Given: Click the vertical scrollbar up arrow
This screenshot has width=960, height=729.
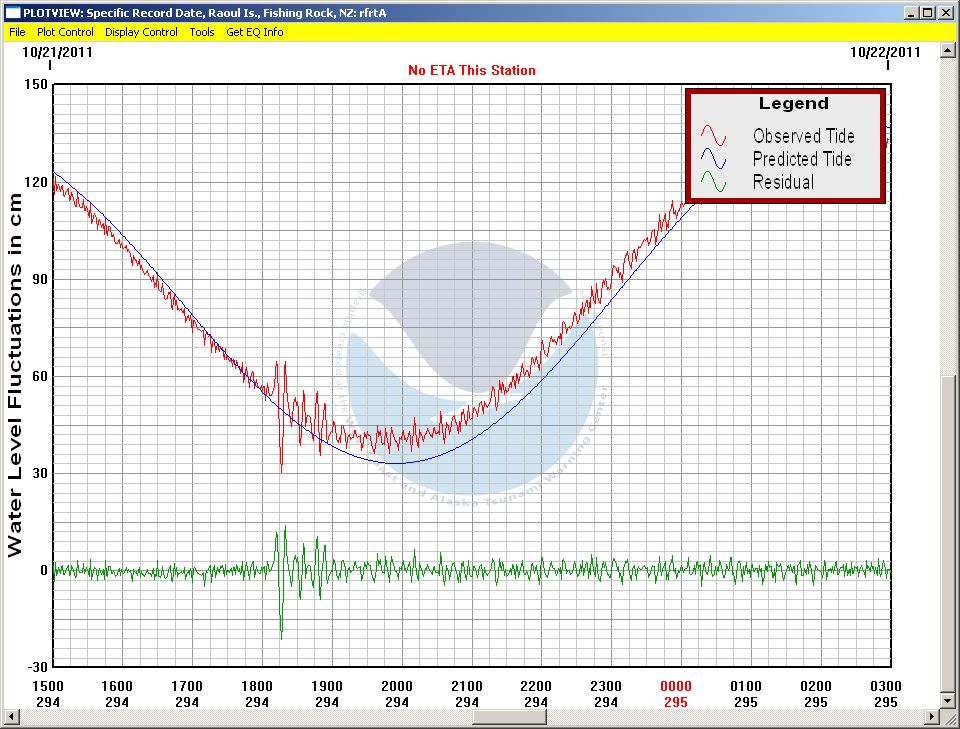Looking at the screenshot, I should [948, 50].
